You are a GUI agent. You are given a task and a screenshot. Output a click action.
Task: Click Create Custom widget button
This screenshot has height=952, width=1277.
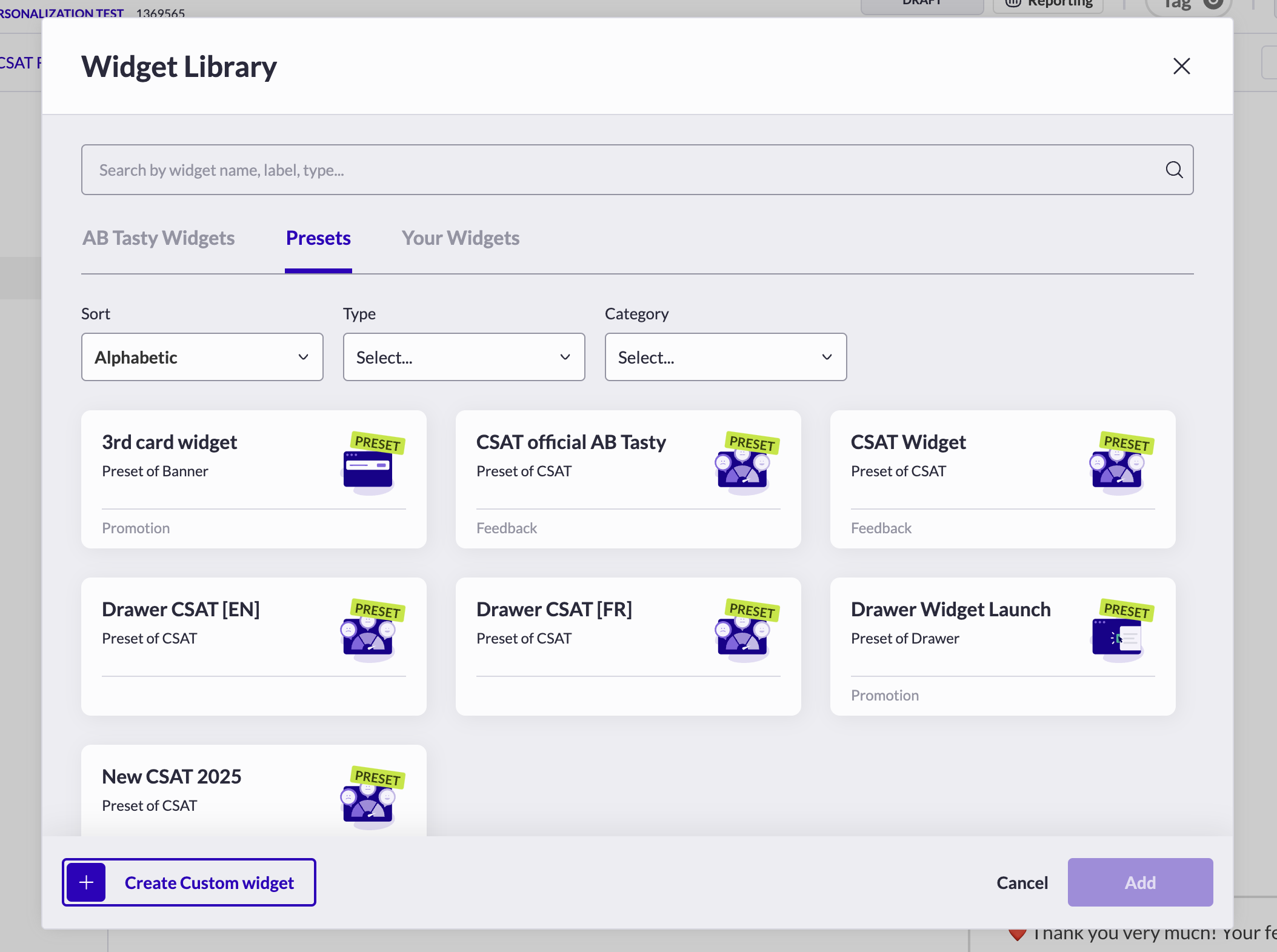click(x=189, y=882)
